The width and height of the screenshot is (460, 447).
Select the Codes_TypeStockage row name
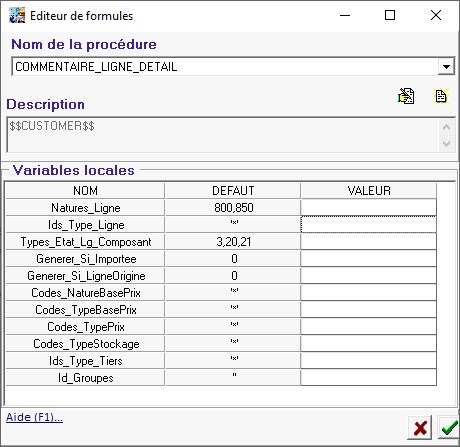(85, 344)
